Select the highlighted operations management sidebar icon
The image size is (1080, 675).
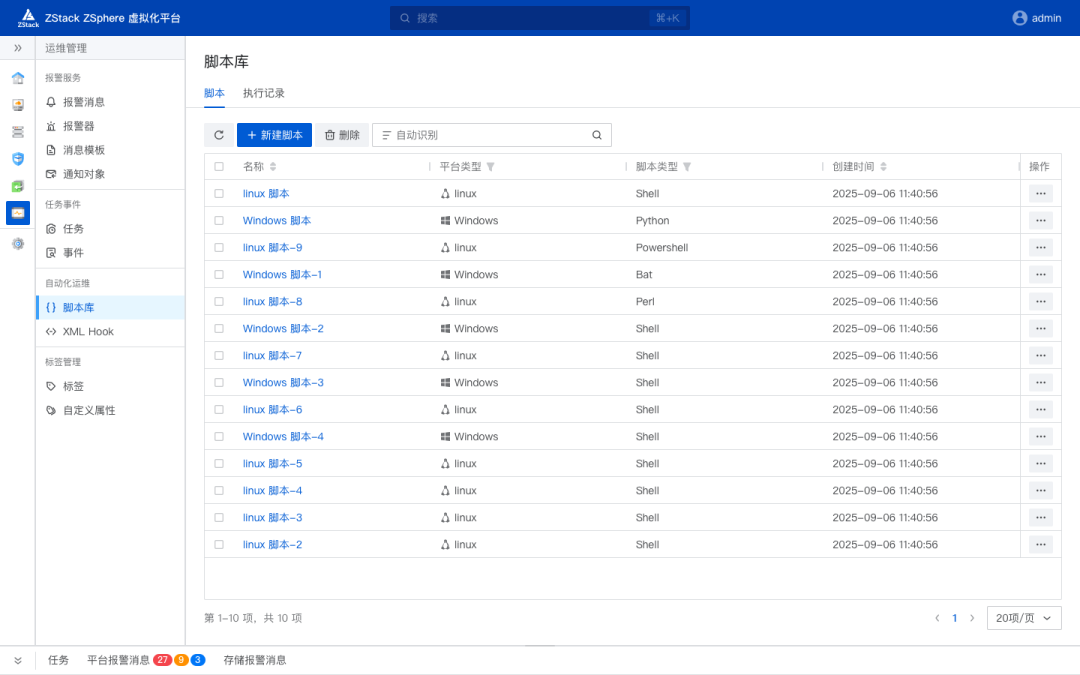[x=18, y=212]
